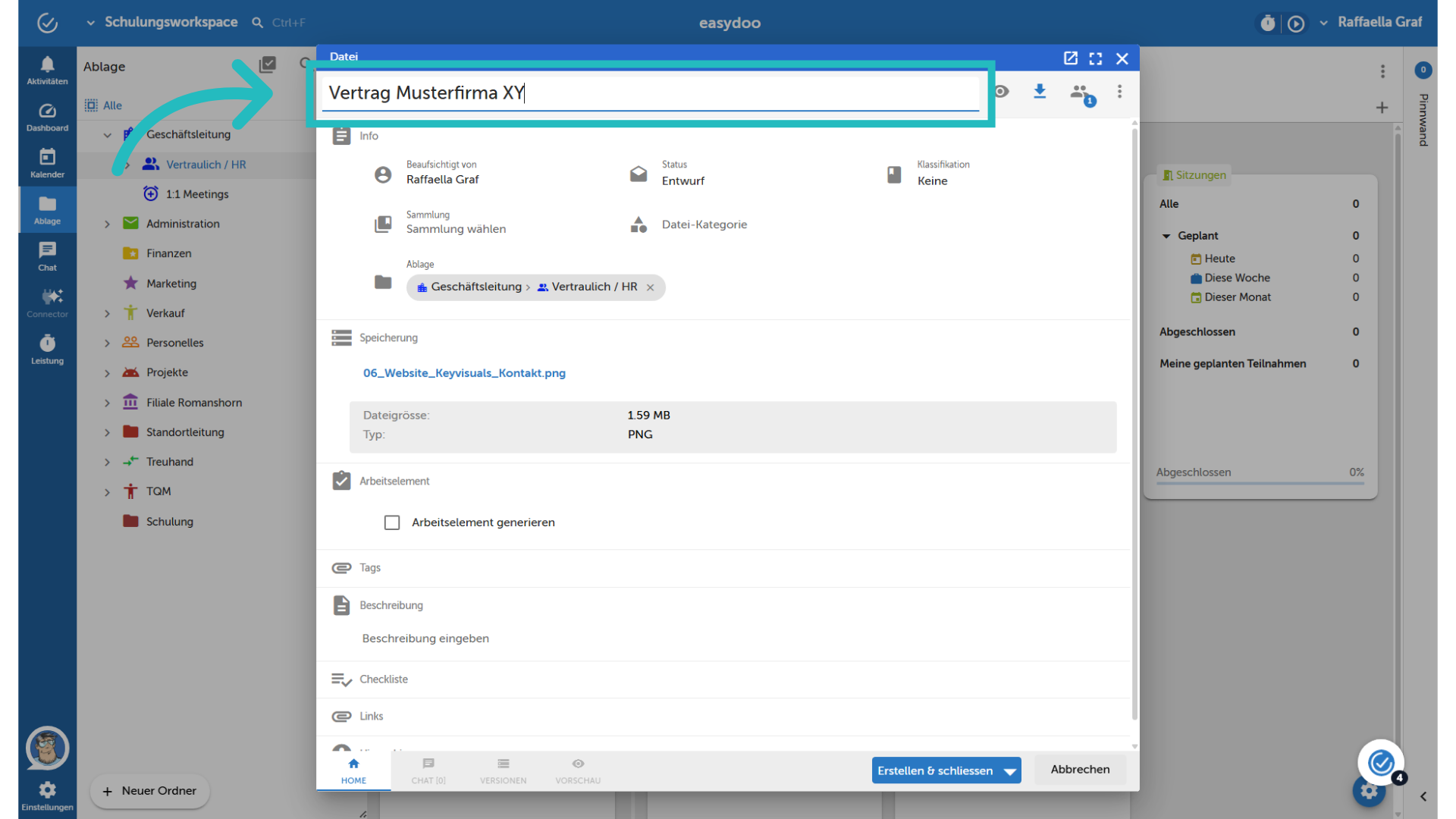
Task: Select Alle in the Ablage panel
Action: 103,105
